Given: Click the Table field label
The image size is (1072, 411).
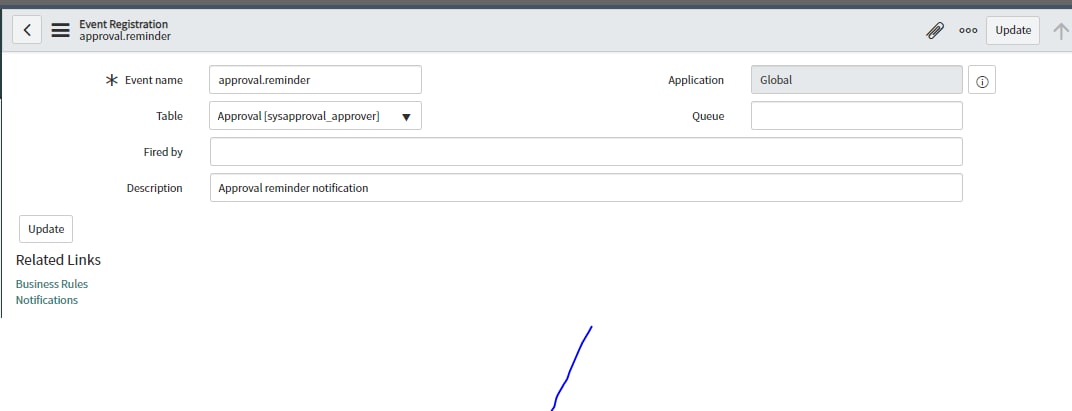Looking at the screenshot, I should 170,116.
